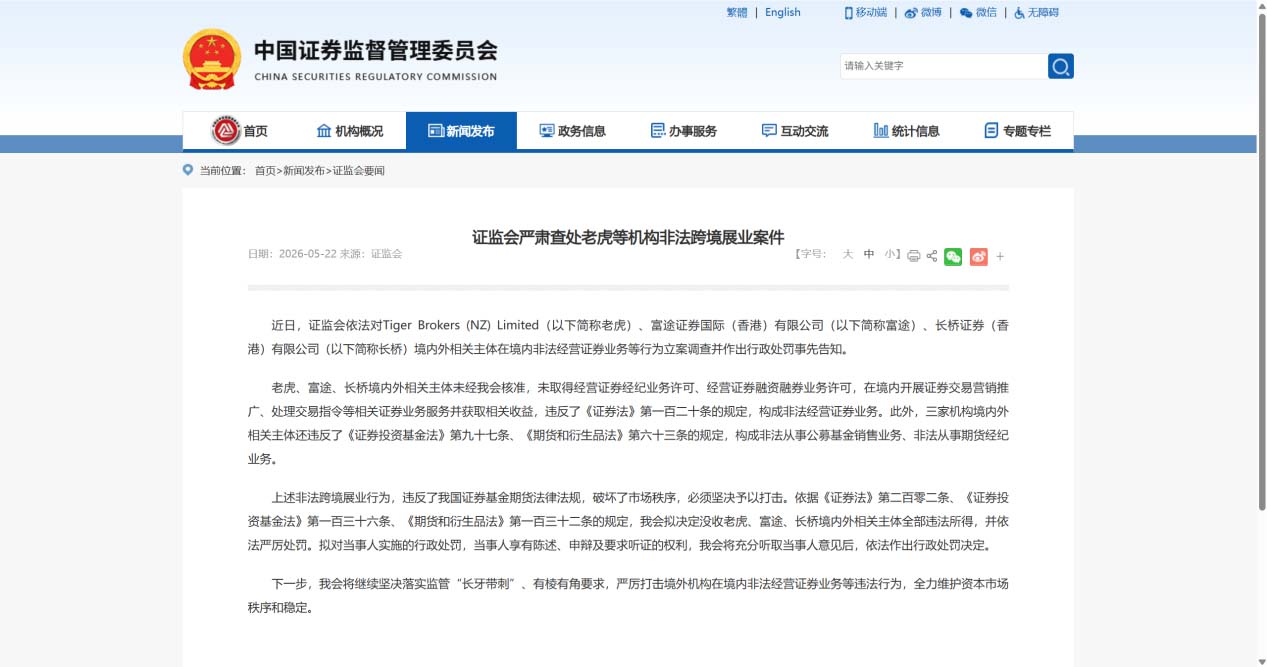
Task: Print the article with the printer icon
Action: click(x=913, y=256)
